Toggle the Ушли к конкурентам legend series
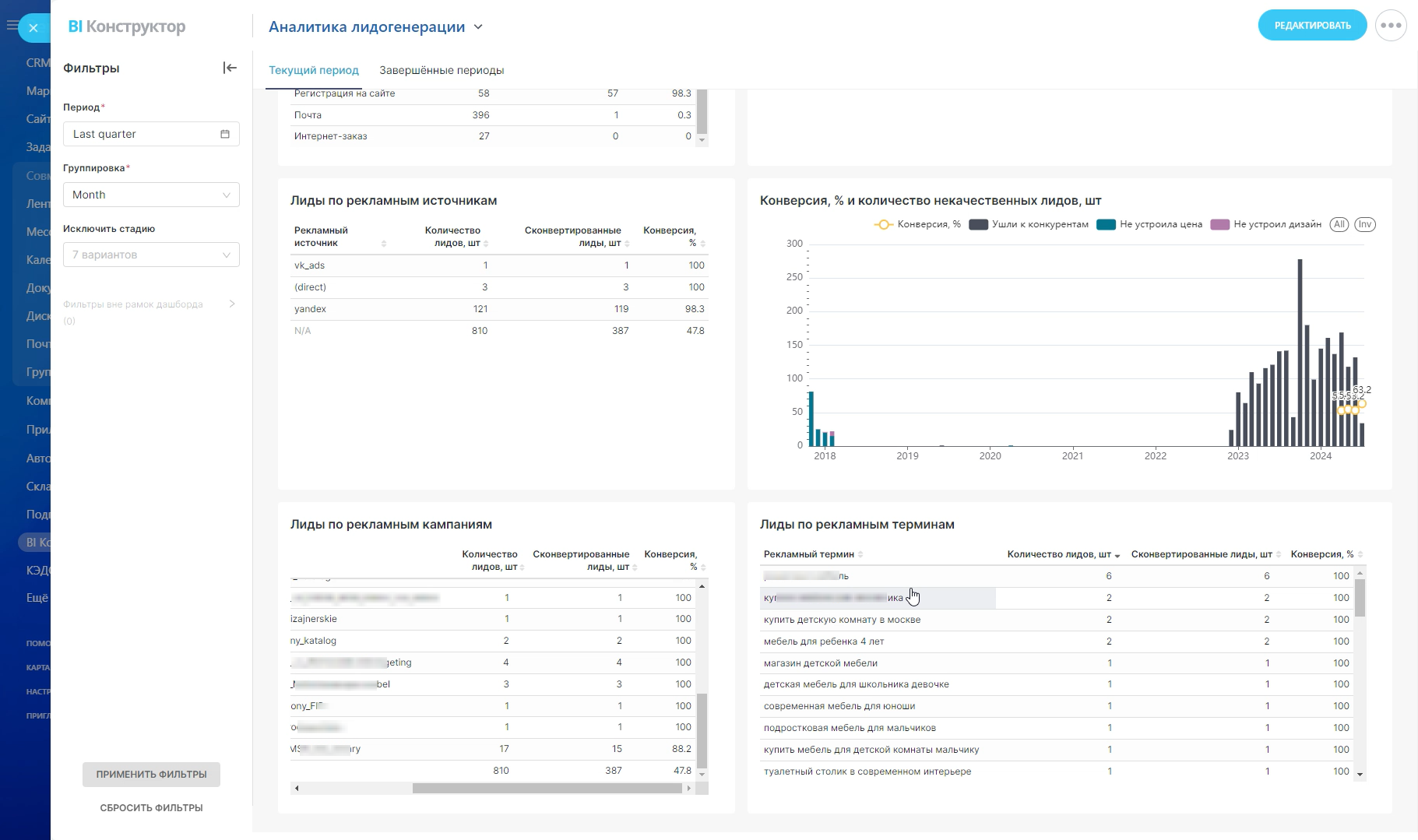 1029,224
